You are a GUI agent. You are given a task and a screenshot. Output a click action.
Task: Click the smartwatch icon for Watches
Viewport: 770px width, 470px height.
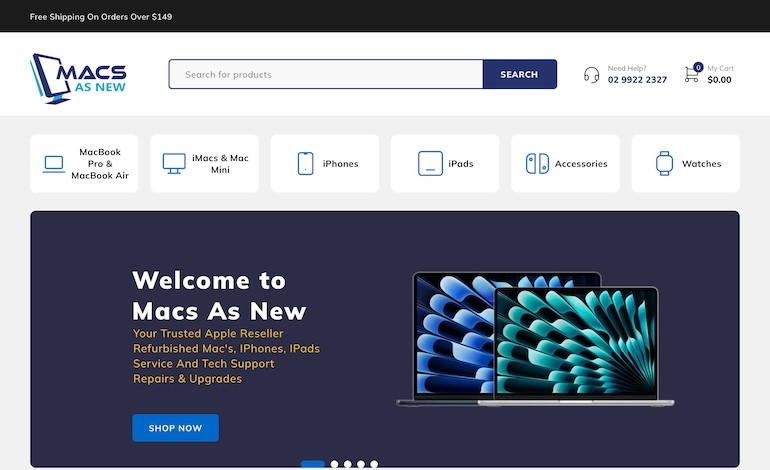[664, 164]
